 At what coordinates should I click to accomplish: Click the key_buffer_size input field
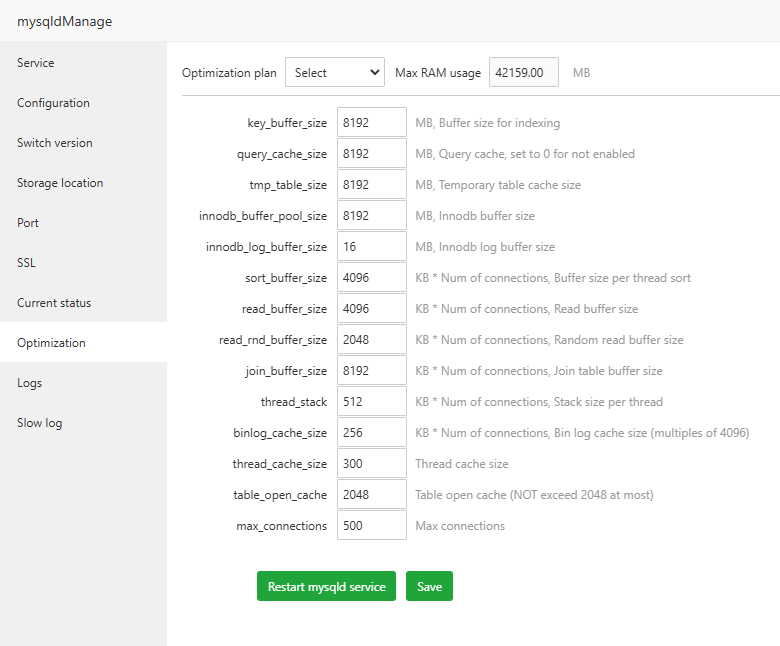click(x=371, y=123)
